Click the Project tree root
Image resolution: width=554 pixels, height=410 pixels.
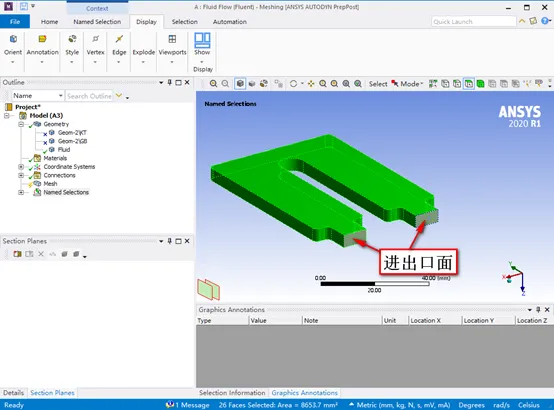[28, 107]
